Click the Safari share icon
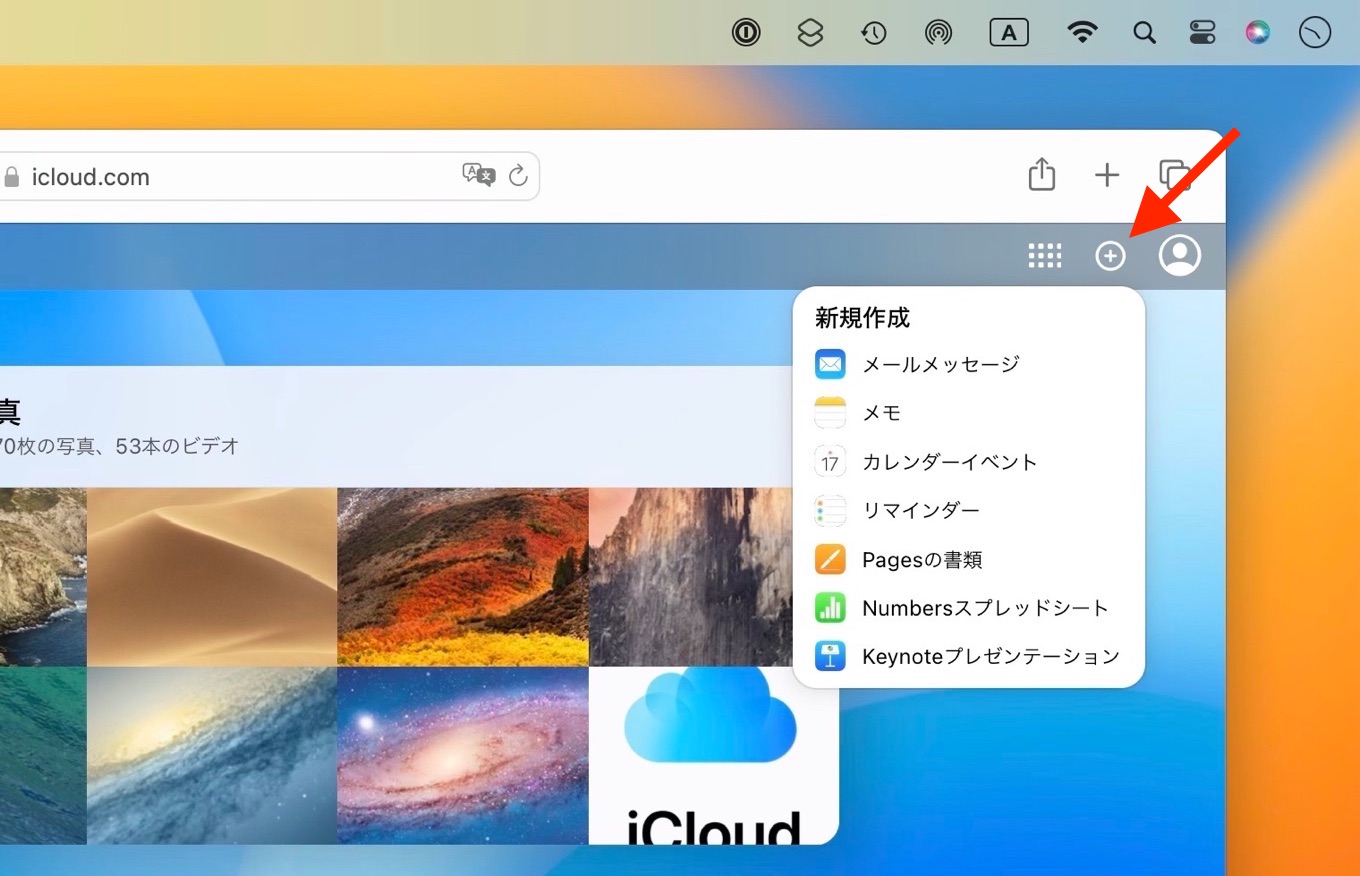This screenshot has height=876, width=1360. (1041, 174)
